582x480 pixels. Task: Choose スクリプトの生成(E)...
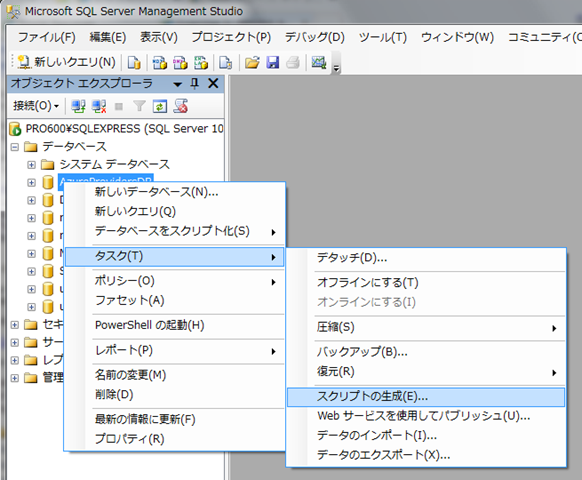click(x=426, y=397)
